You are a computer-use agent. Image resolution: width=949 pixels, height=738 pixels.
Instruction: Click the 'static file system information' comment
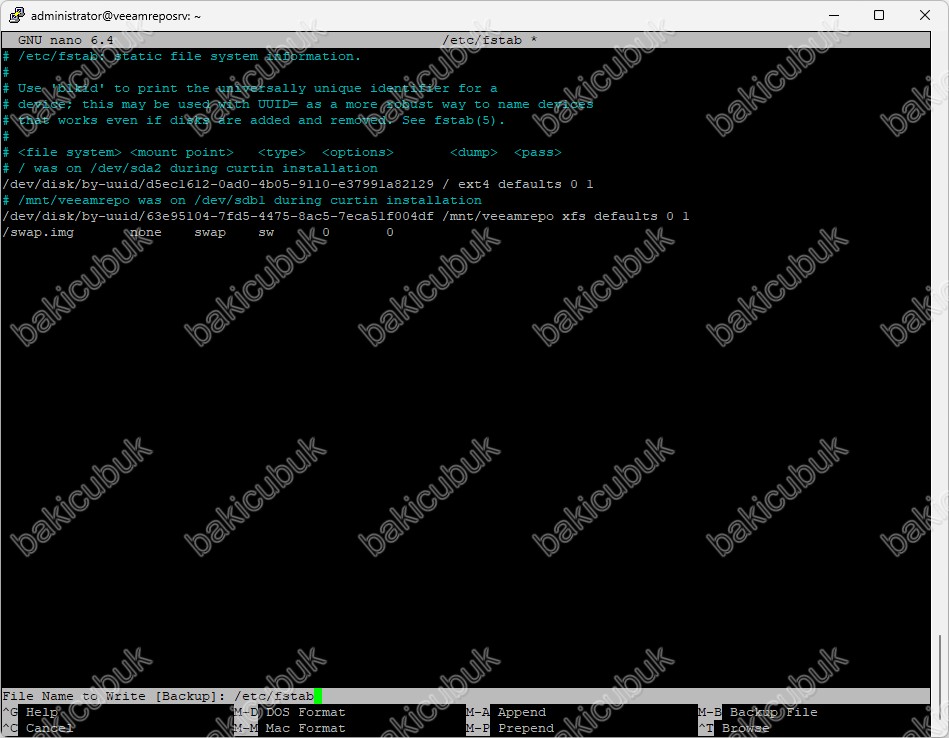(x=182, y=56)
